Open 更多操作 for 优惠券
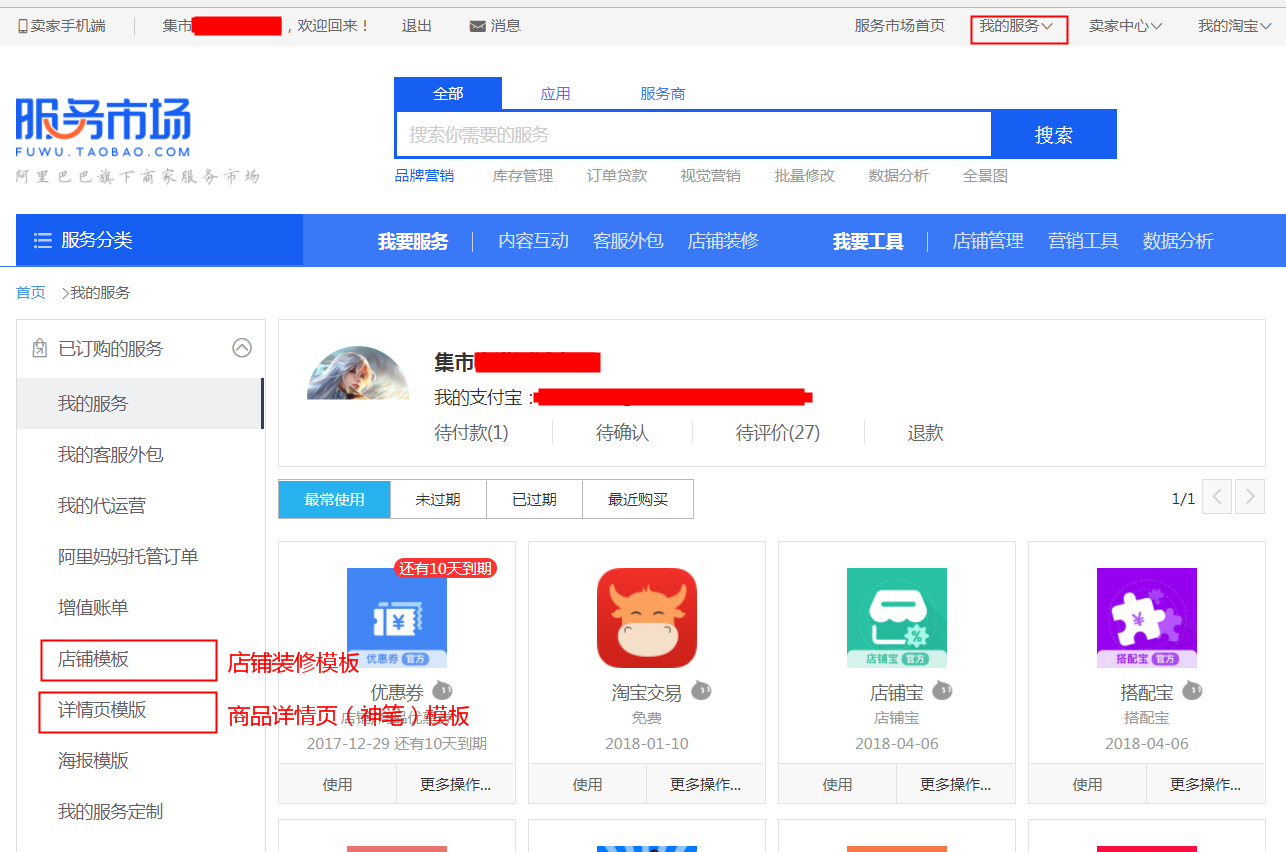Viewport: 1286px width, 852px height. (x=456, y=784)
